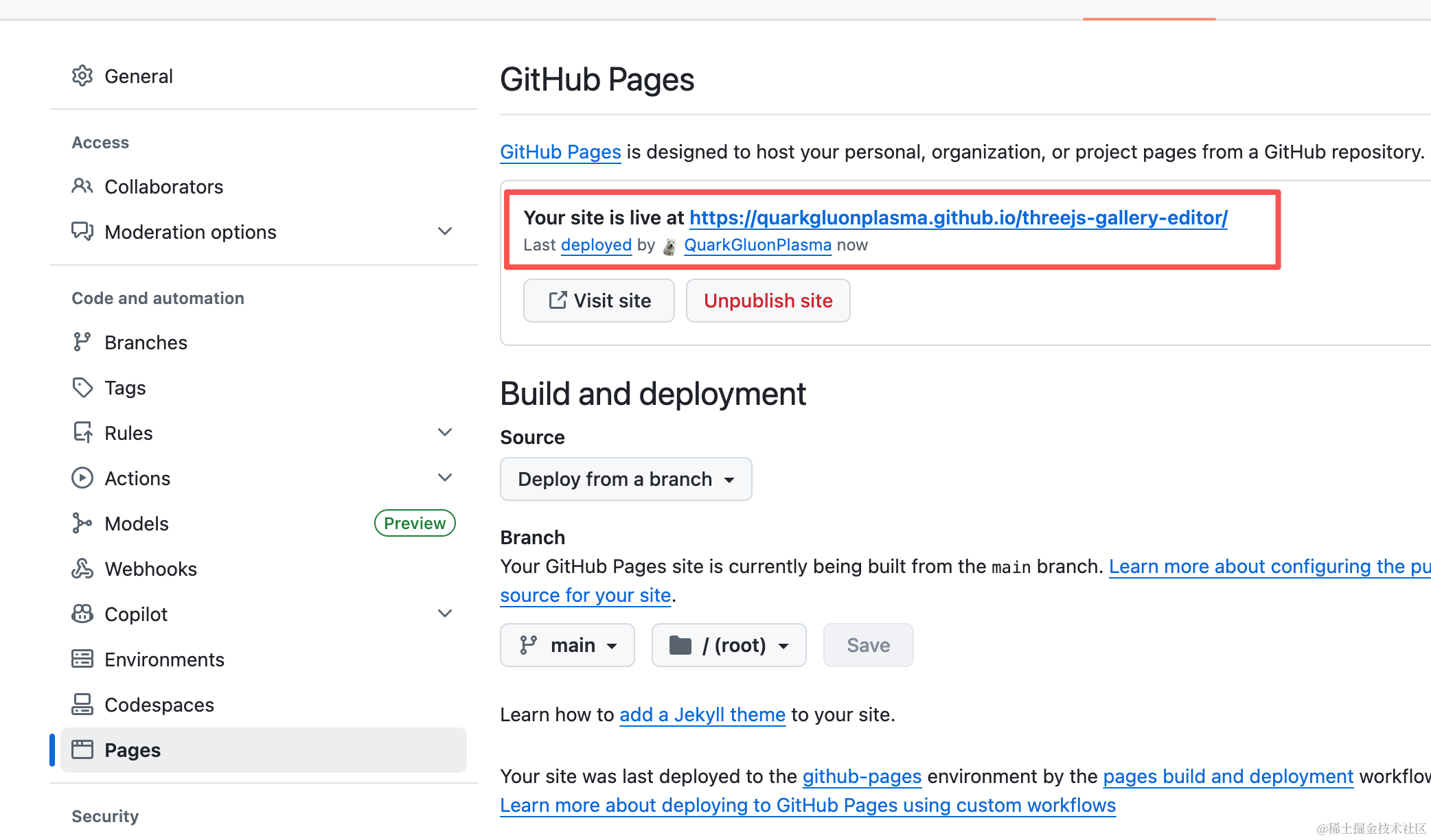This screenshot has width=1431, height=840.
Task: Click the Environments server icon
Action: 82,659
